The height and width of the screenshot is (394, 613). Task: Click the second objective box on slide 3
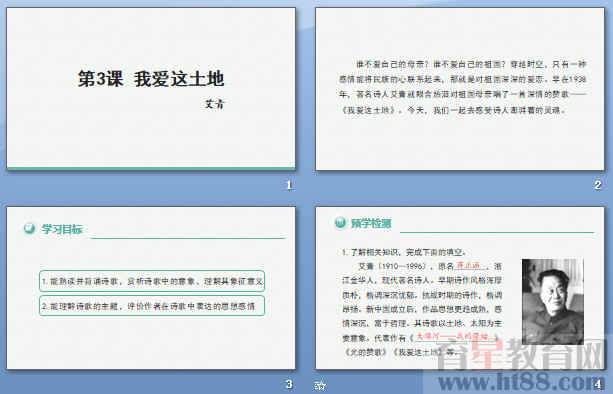click(152, 306)
